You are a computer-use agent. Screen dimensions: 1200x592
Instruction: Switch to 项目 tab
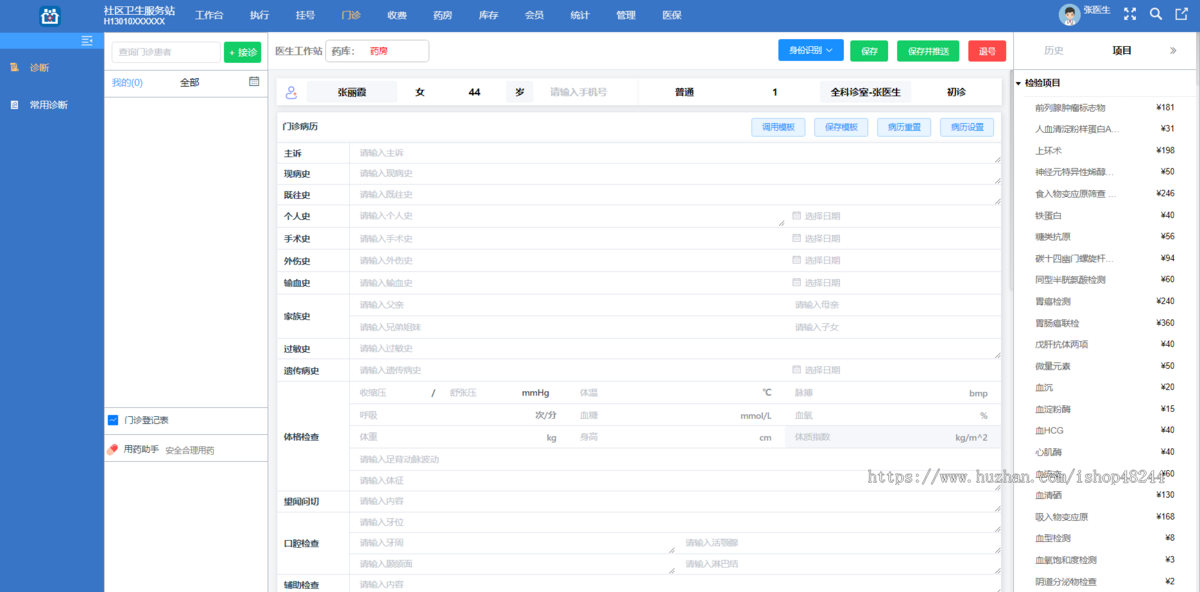pyautogui.click(x=1122, y=50)
